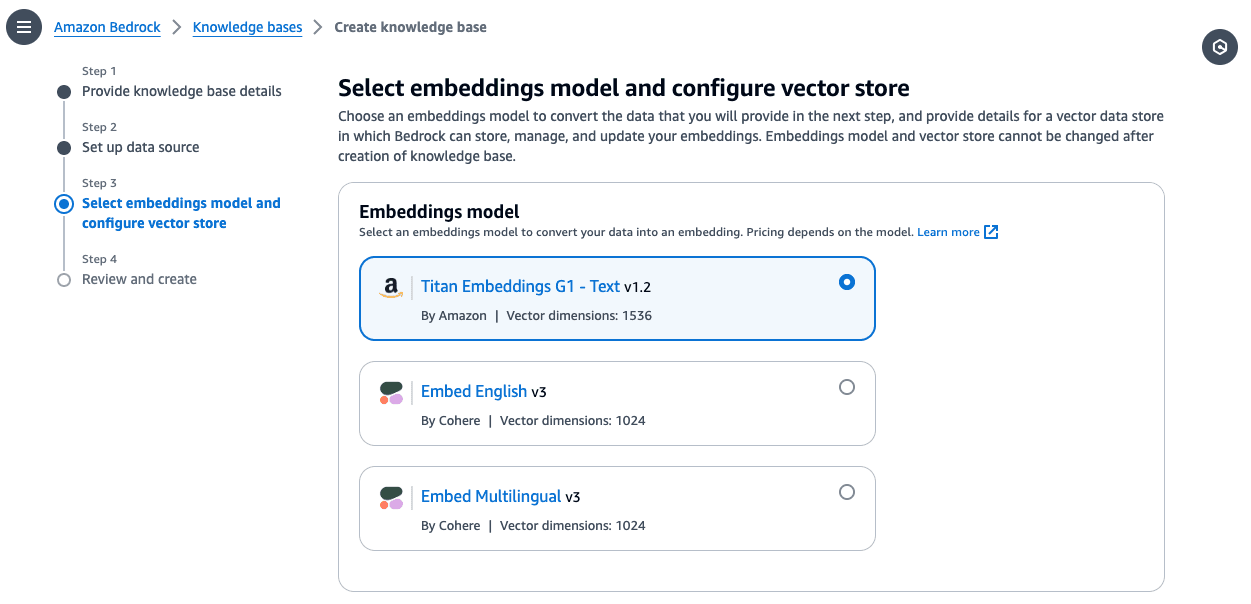Click the external link icon beside Learn more
The image size is (1251, 604).
[991, 232]
